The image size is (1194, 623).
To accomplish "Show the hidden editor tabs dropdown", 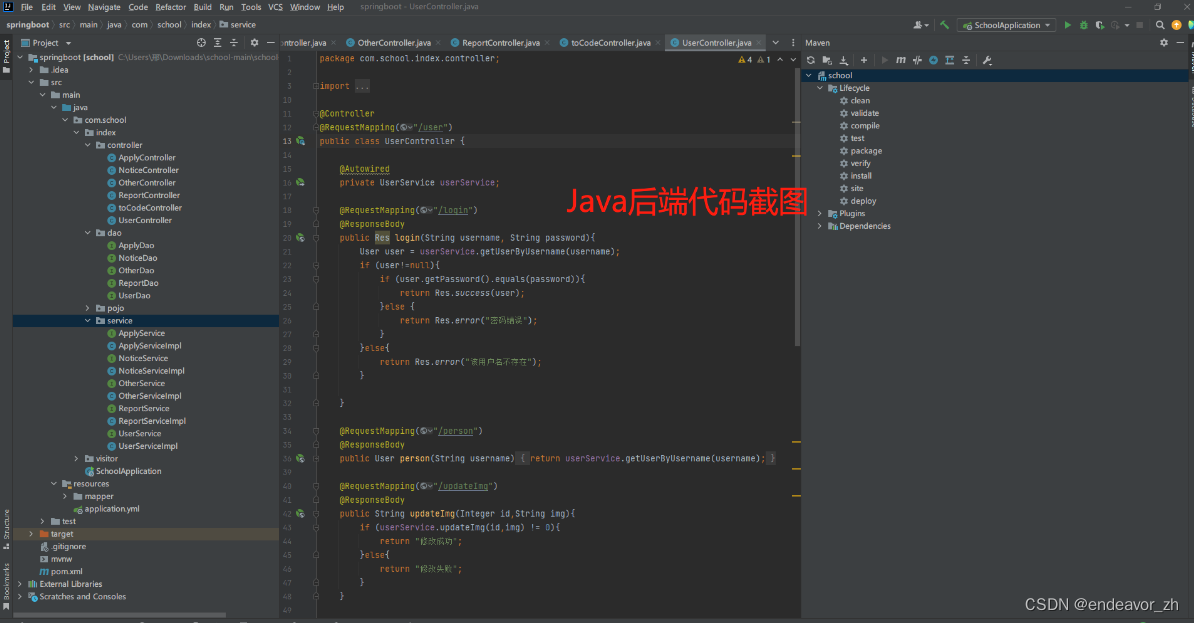I will (776, 43).
